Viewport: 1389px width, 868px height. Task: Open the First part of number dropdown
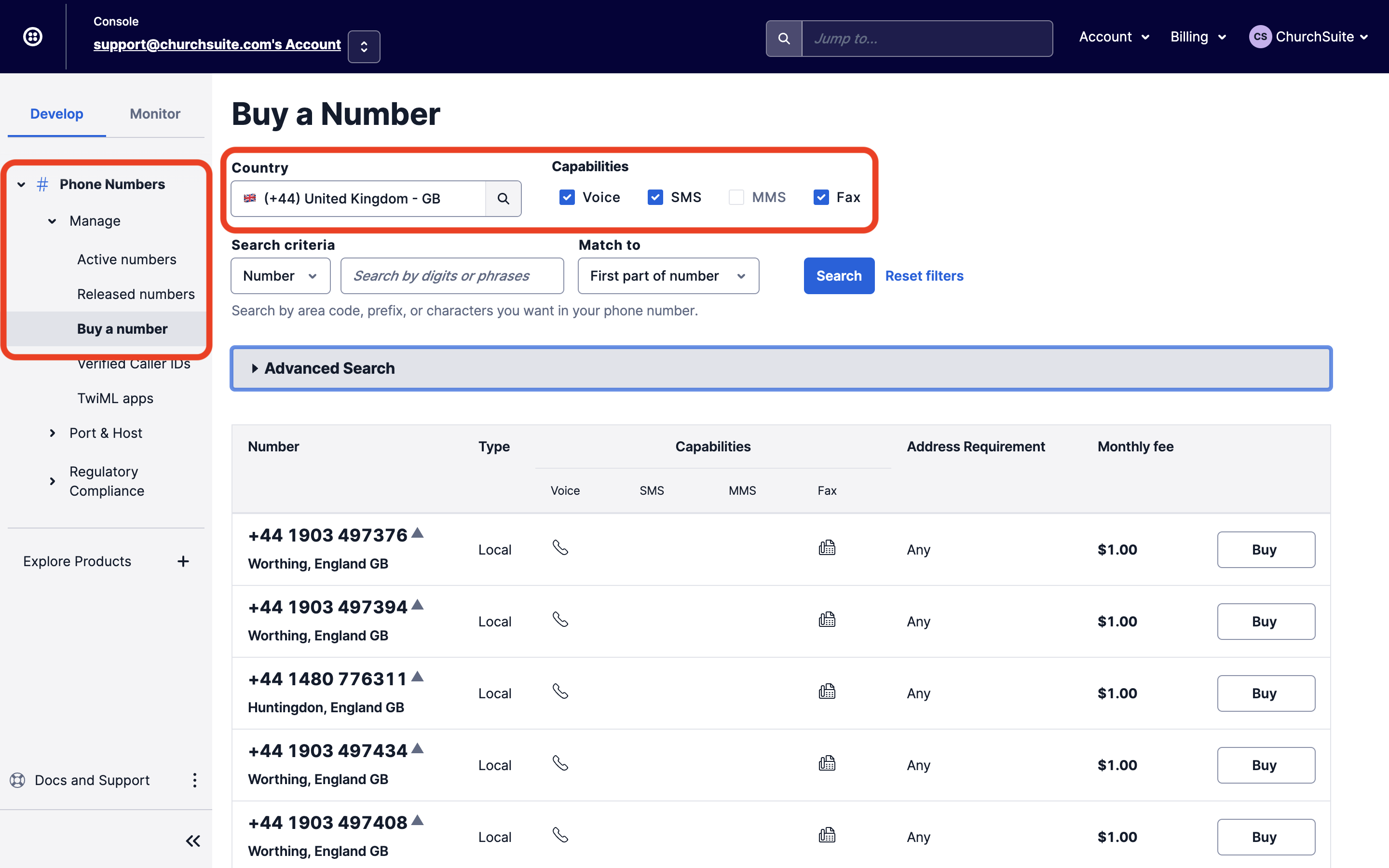668,276
